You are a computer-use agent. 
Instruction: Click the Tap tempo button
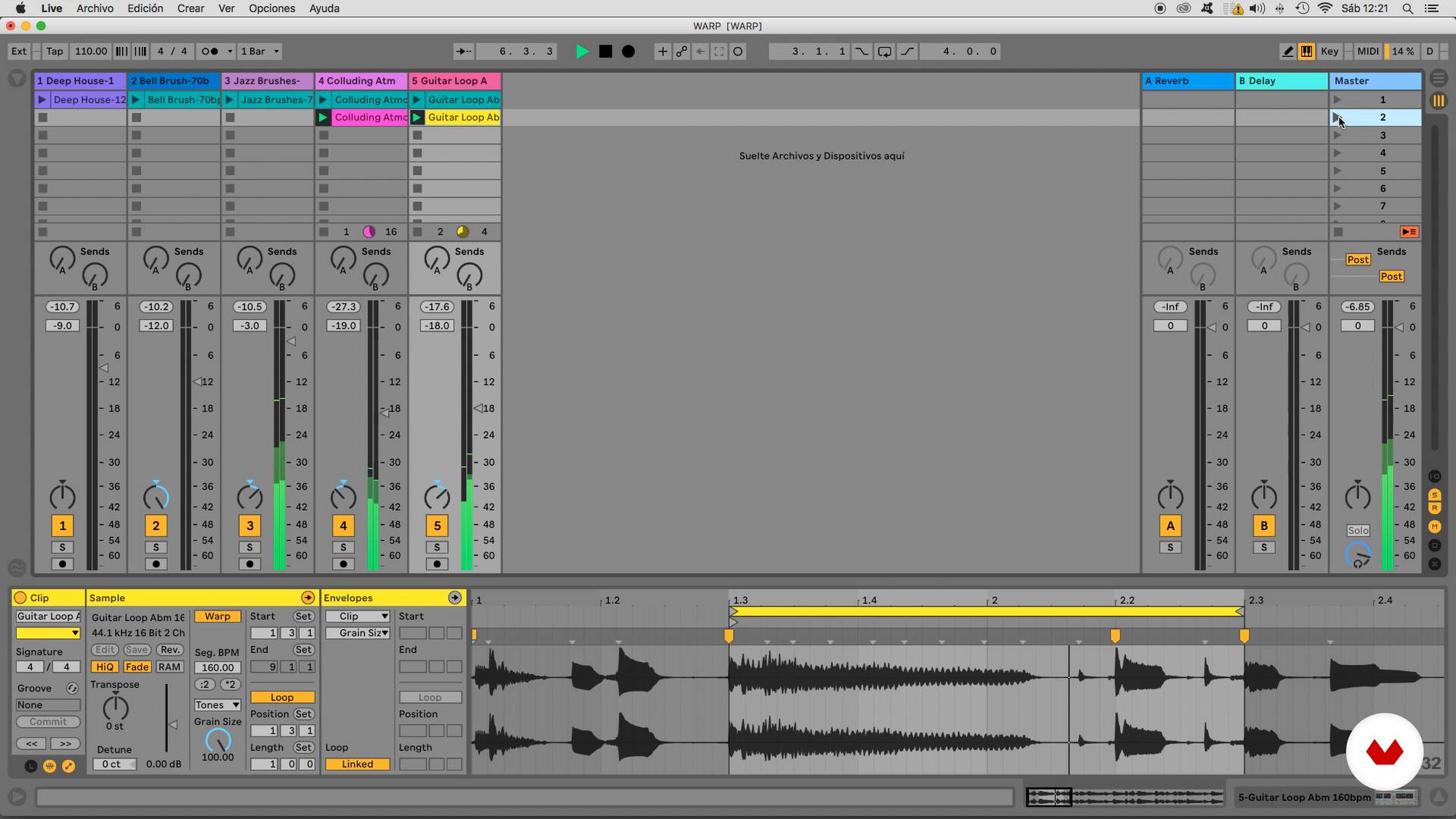pos(55,52)
